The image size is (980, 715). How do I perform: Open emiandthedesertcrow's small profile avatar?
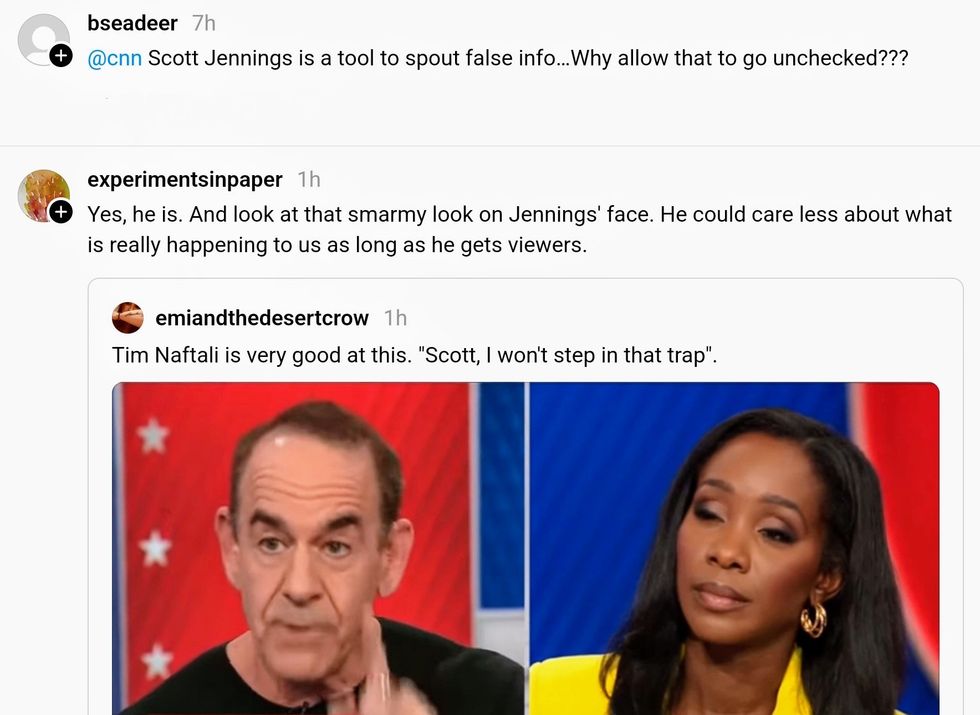[128, 318]
